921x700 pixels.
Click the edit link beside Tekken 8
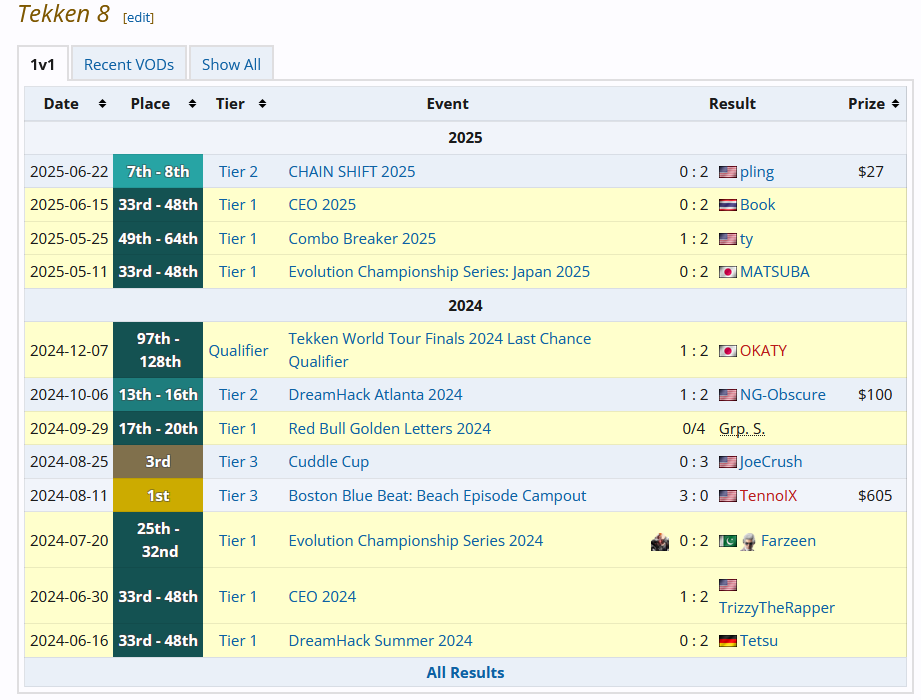pyautogui.click(x=139, y=18)
